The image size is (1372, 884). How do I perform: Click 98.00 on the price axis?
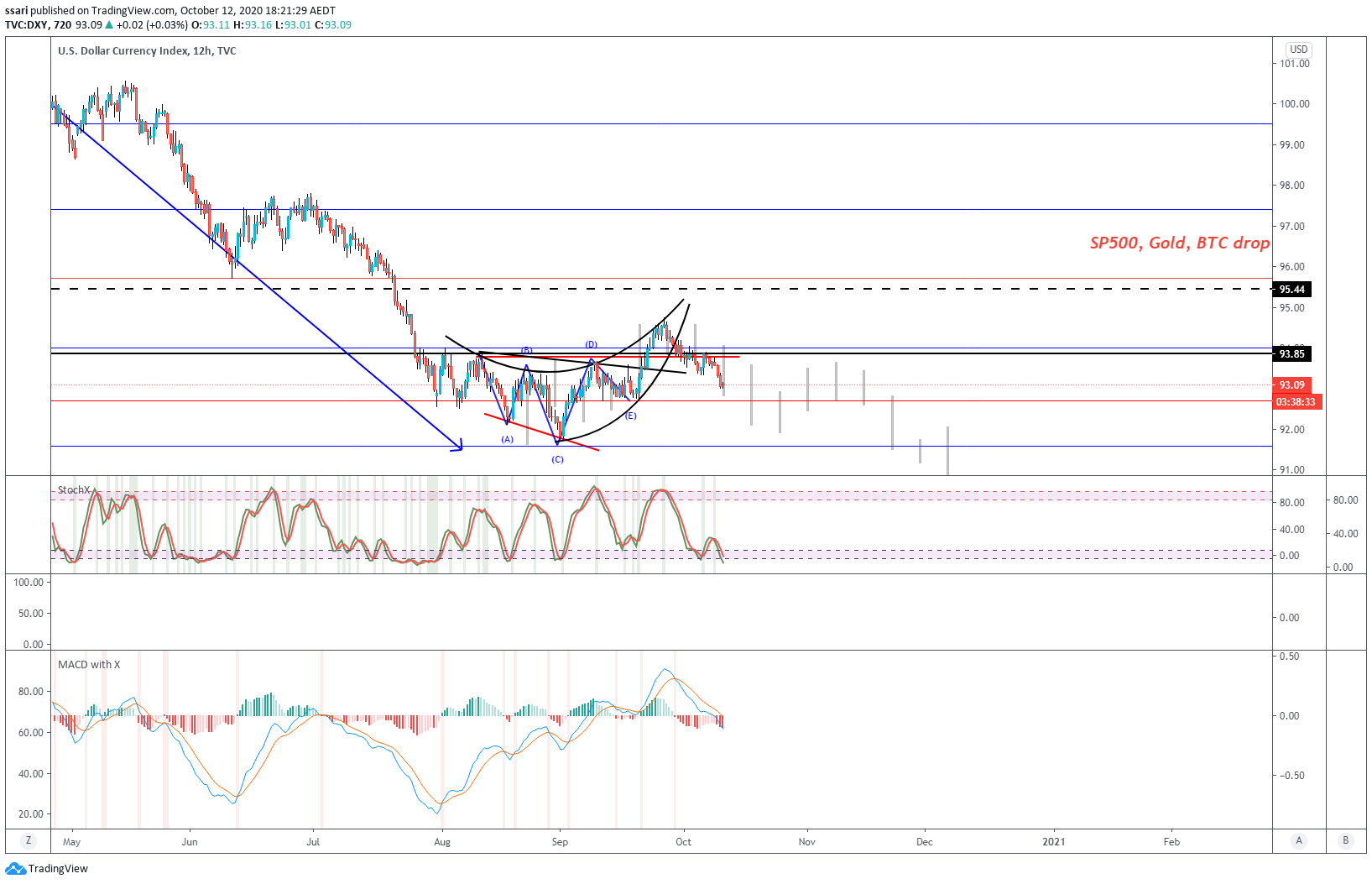[x=1291, y=186]
